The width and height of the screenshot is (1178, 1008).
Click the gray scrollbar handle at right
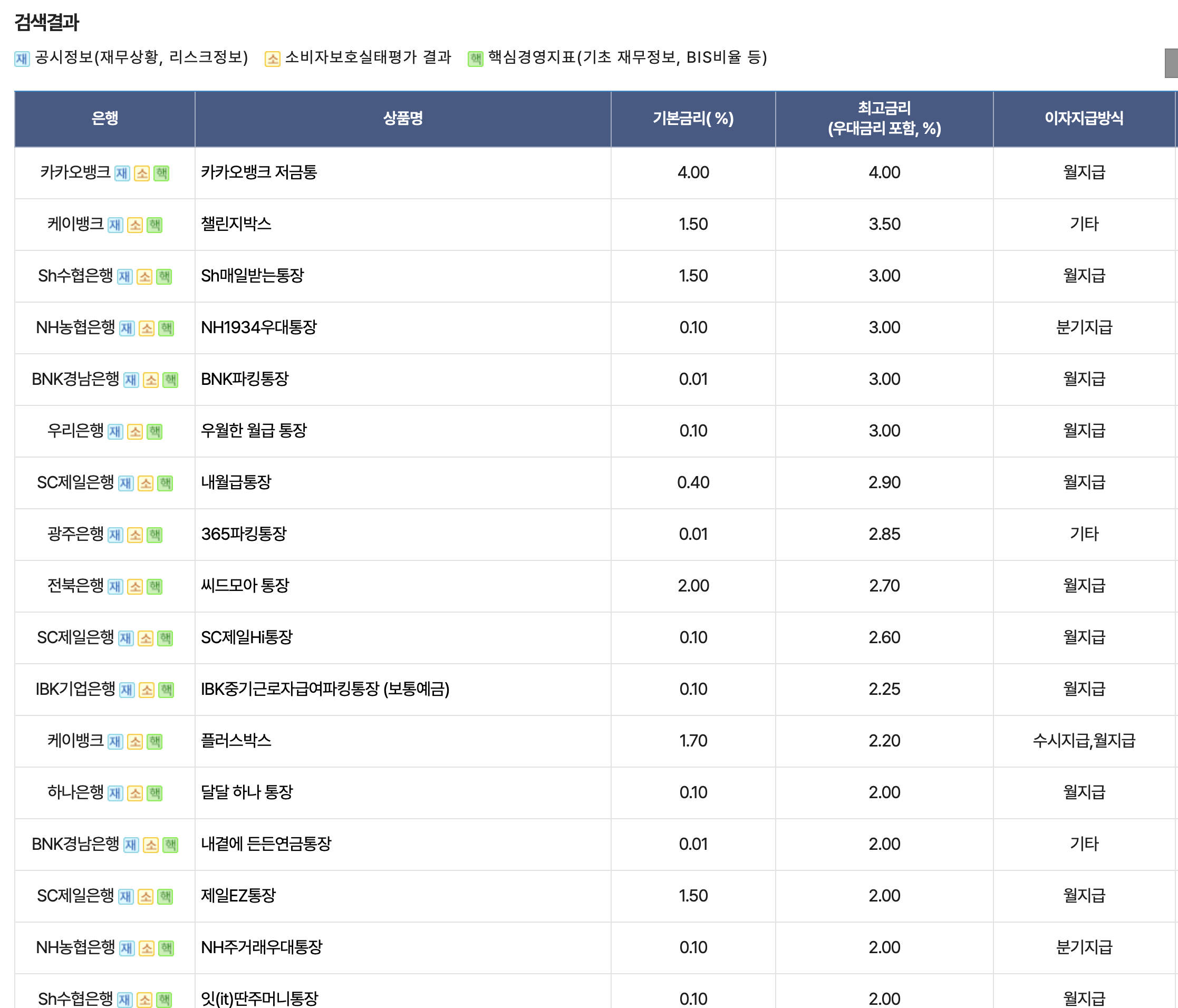[1171, 63]
